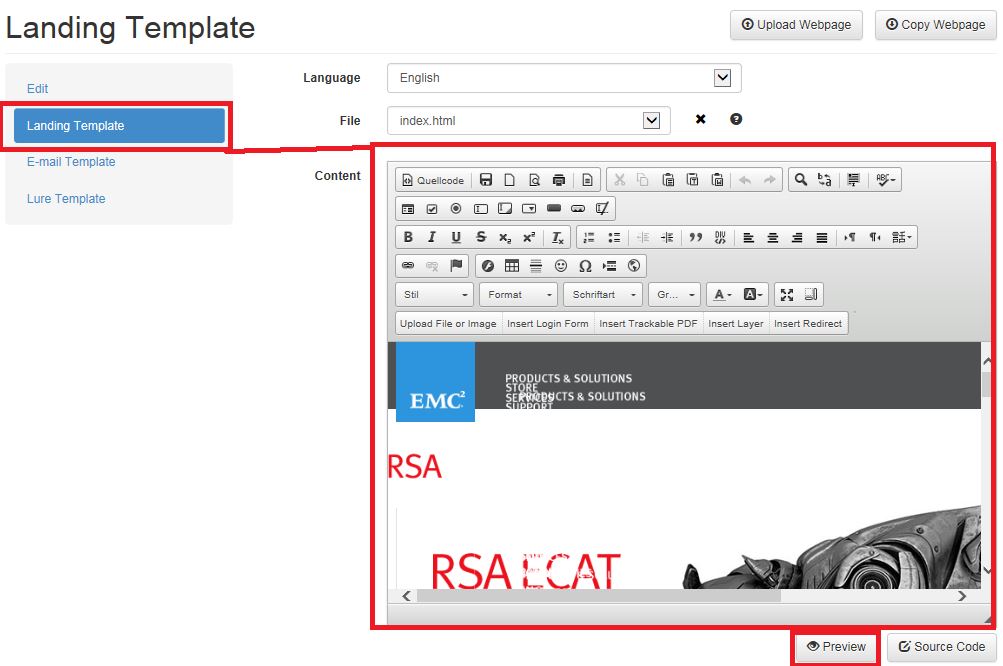Open the font size Gr... dropdown
The height and width of the screenshot is (666, 1003).
tap(675, 294)
